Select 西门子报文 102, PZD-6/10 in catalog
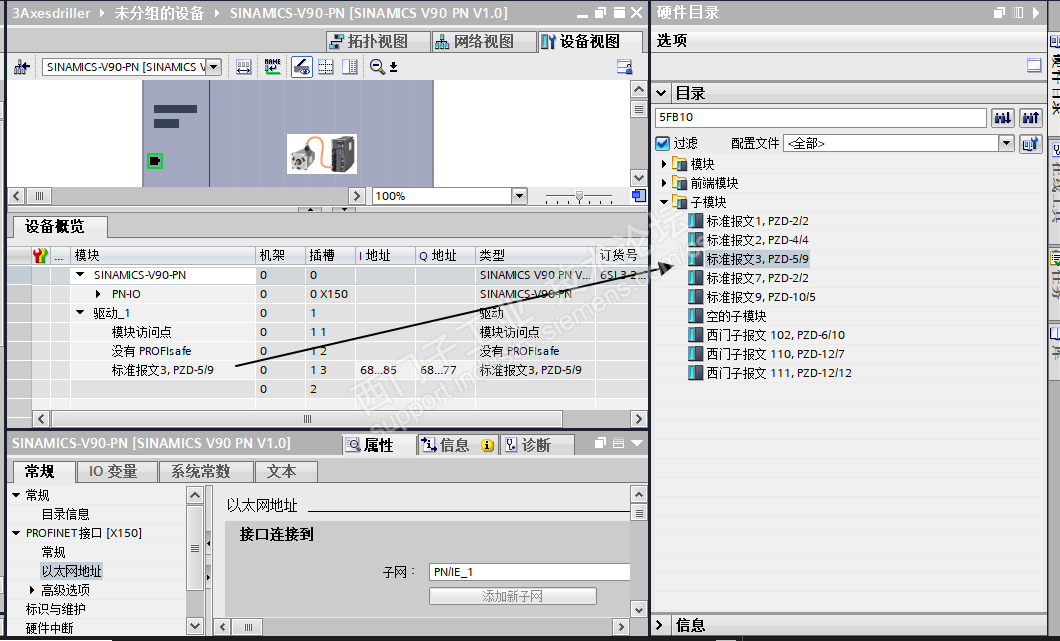This screenshot has height=641, width=1060. (775, 335)
